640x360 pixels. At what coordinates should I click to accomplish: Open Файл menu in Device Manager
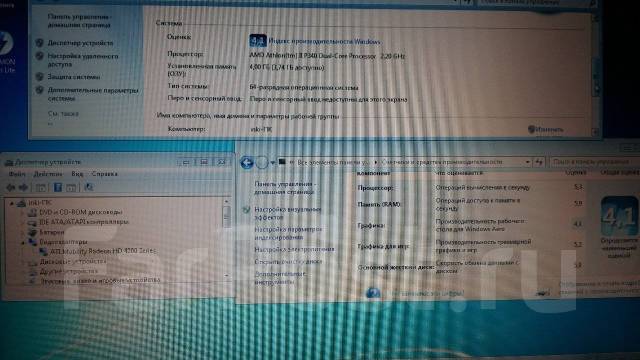pos(17,174)
